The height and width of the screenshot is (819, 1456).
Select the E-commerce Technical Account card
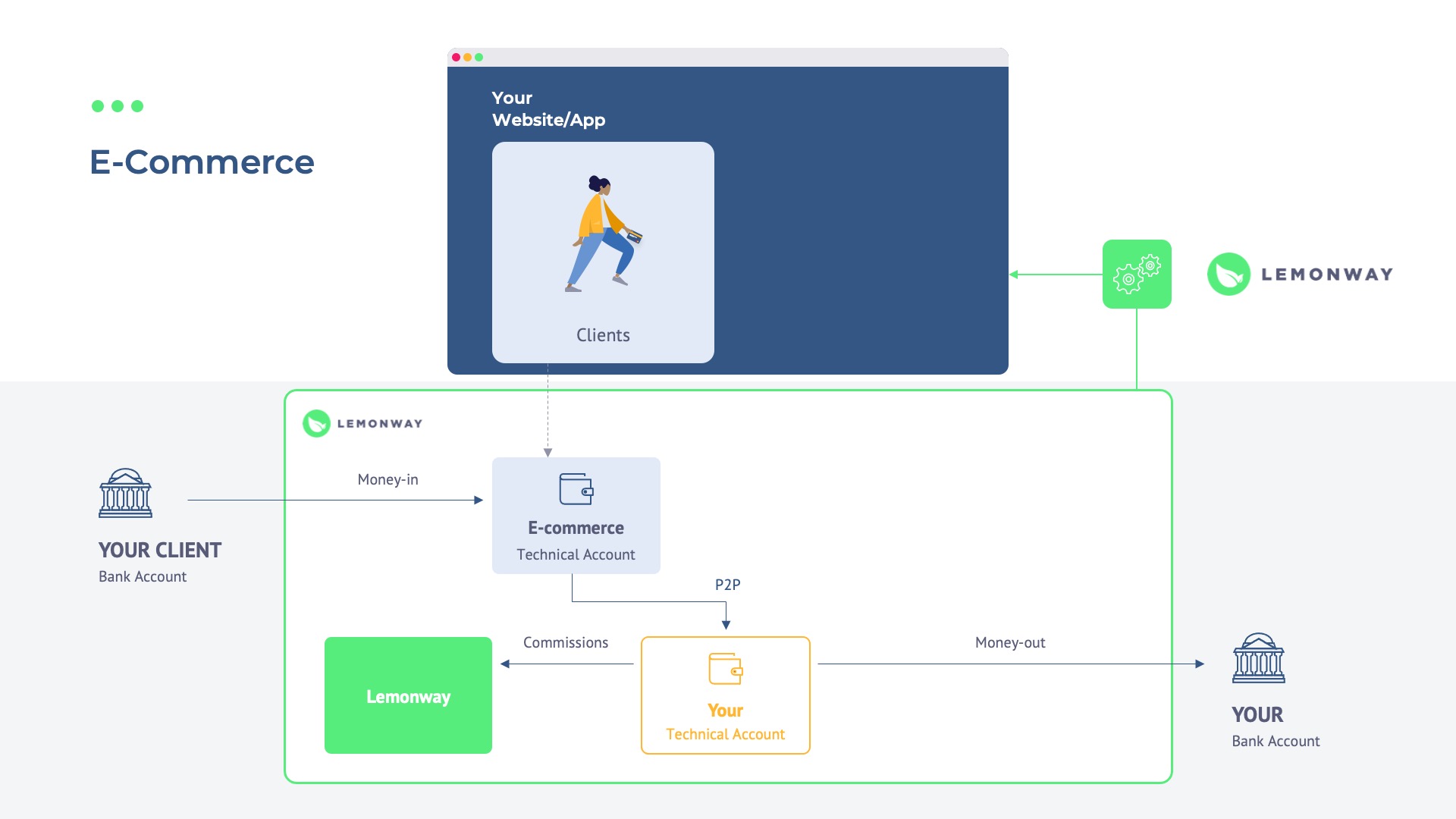click(576, 516)
